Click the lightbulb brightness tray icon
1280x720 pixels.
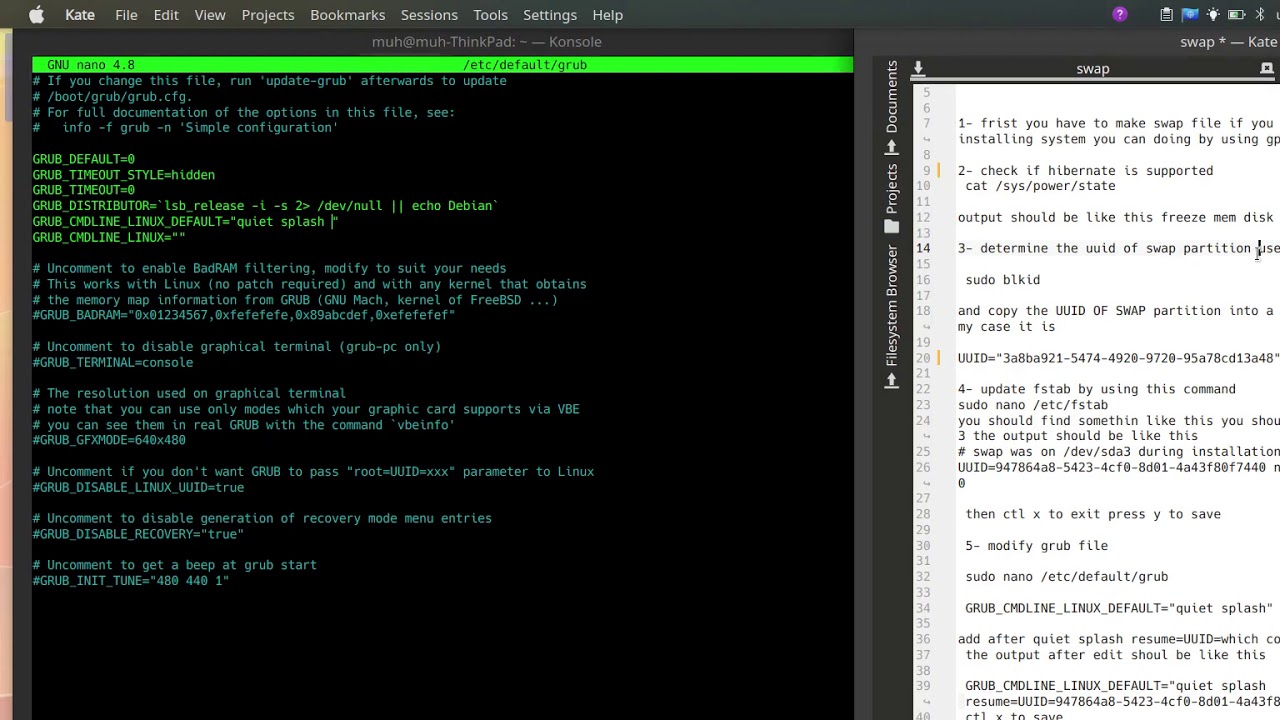[x=1213, y=14]
